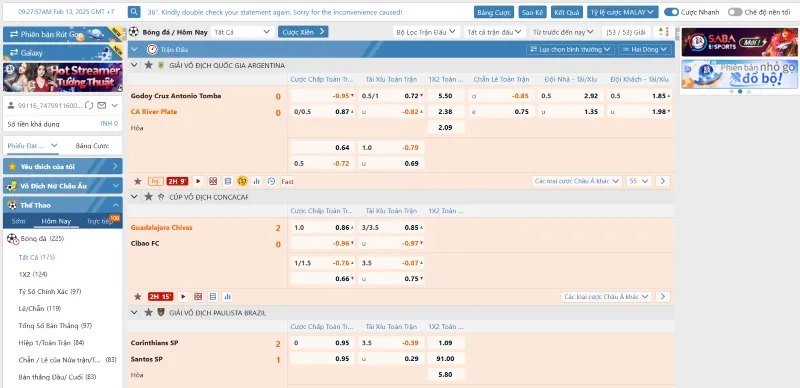
Task: Open Yêu thích của tôi favorites
Action: coord(63,166)
